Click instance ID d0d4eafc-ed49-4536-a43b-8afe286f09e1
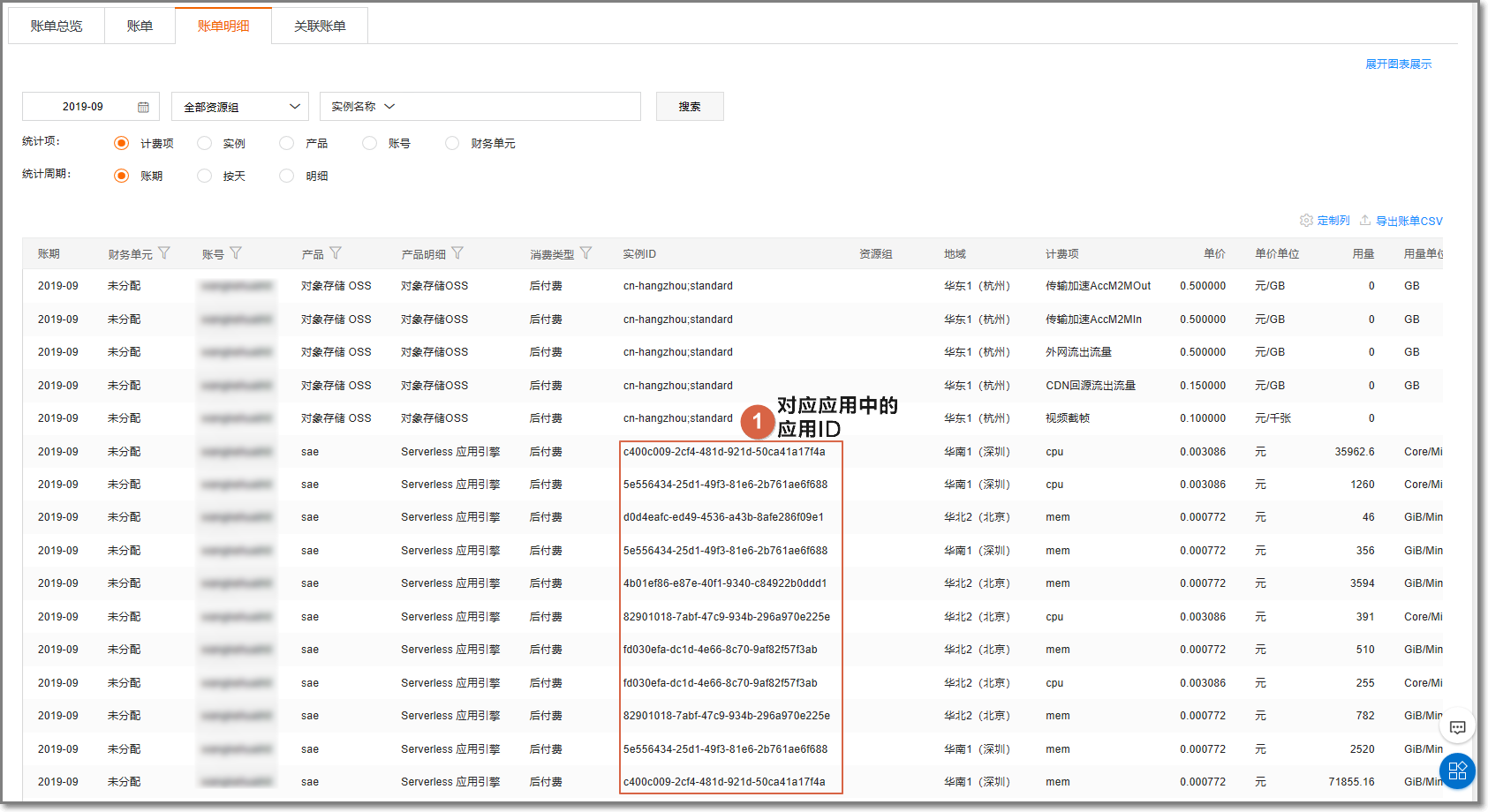1488x812 pixels. (723, 517)
